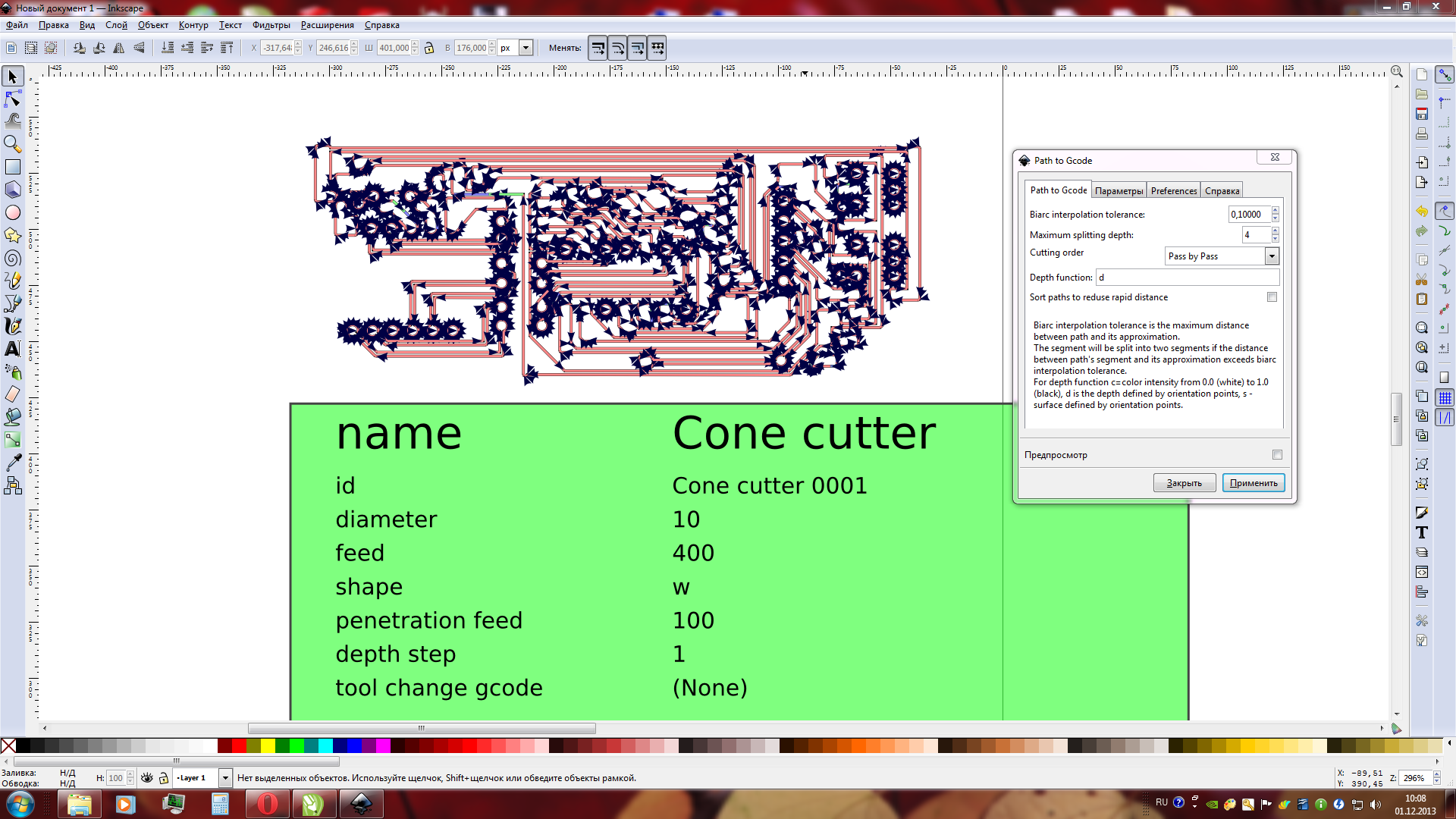Select the Zoom tool in toolbox
Image resolution: width=1456 pixels, height=819 pixels.
(x=13, y=144)
